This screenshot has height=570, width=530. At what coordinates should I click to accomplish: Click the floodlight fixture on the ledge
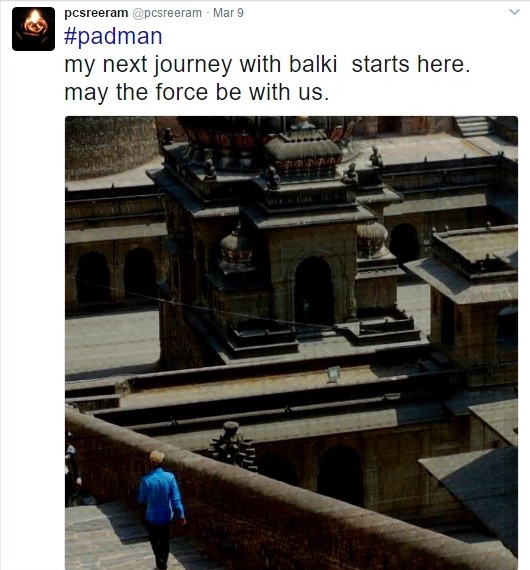point(334,374)
